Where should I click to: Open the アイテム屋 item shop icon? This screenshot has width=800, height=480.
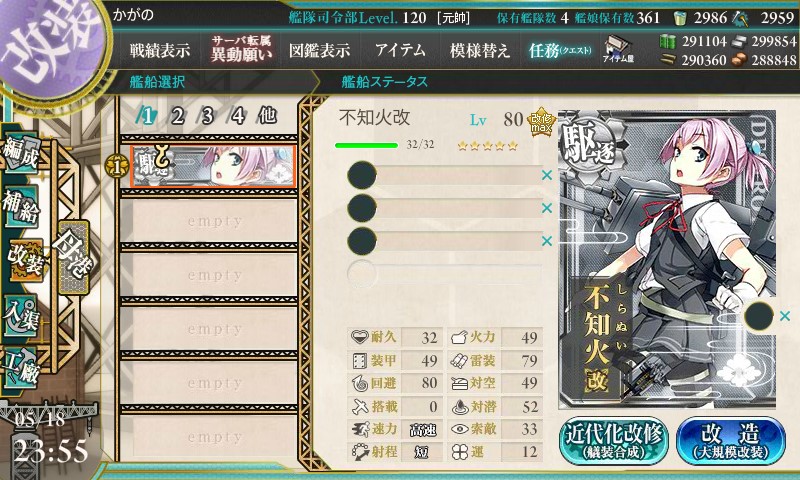pyautogui.click(x=618, y=49)
